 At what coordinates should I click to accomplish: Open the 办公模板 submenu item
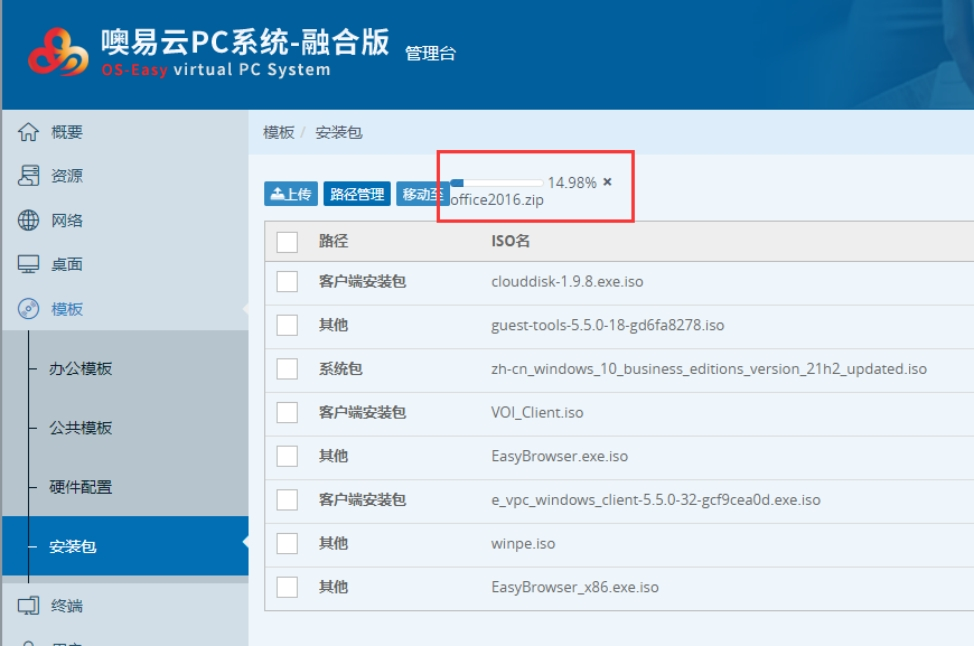81,369
